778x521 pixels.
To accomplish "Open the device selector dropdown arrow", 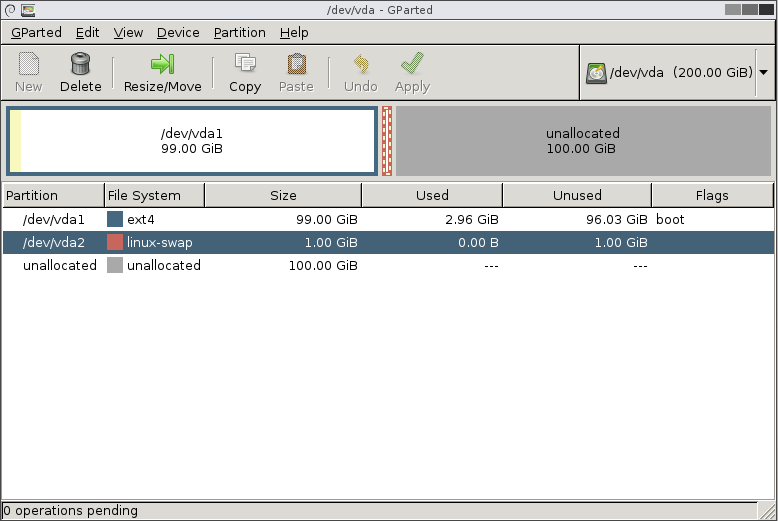I will point(764,72).
